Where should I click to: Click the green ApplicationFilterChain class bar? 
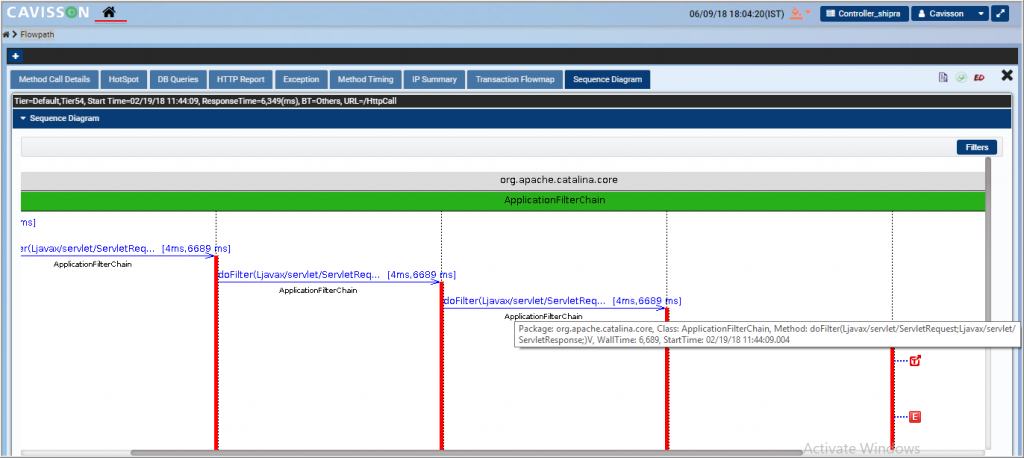click(504, 201)
